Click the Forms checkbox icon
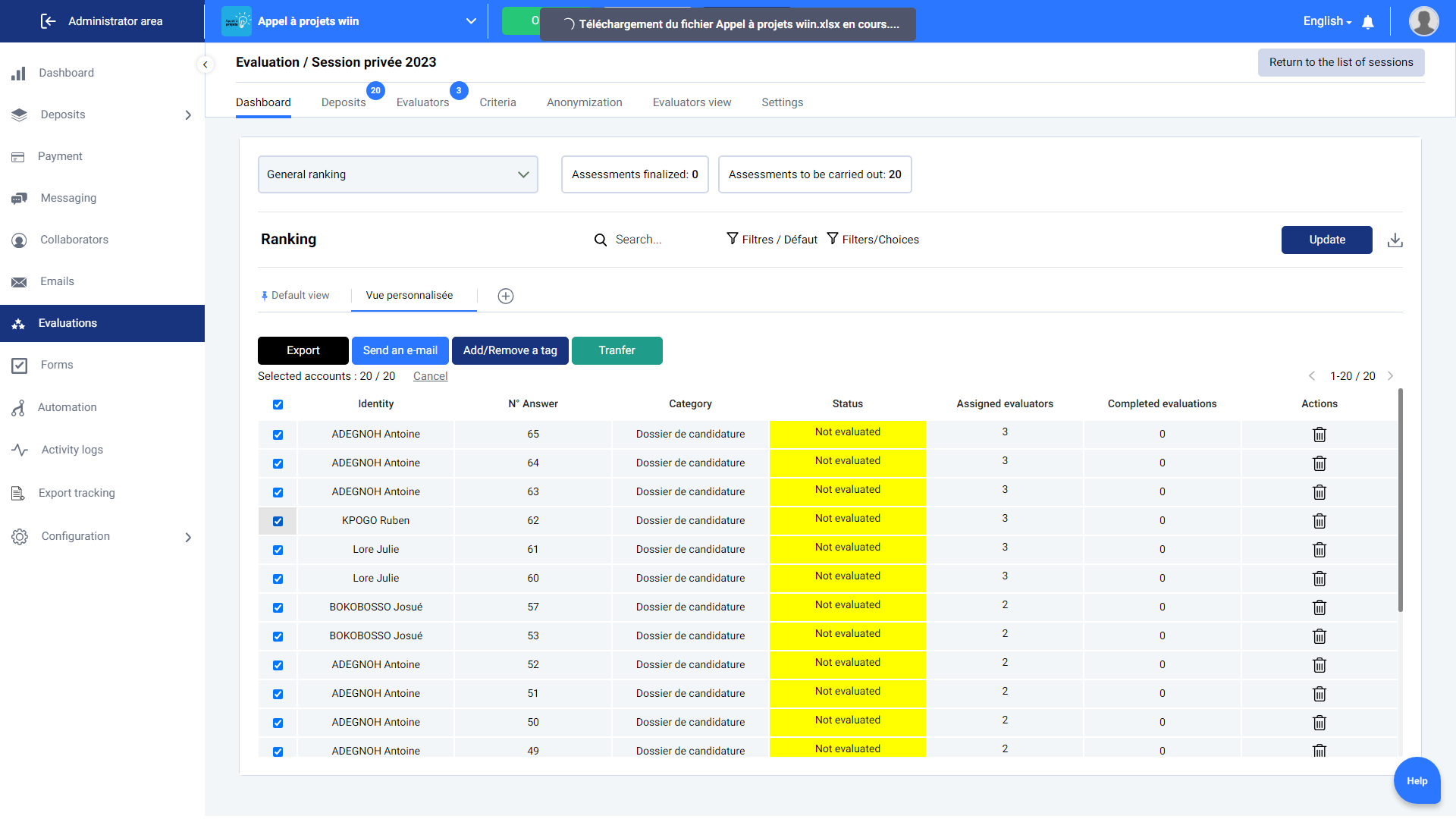1456x819 pixels. pos(20,366)
